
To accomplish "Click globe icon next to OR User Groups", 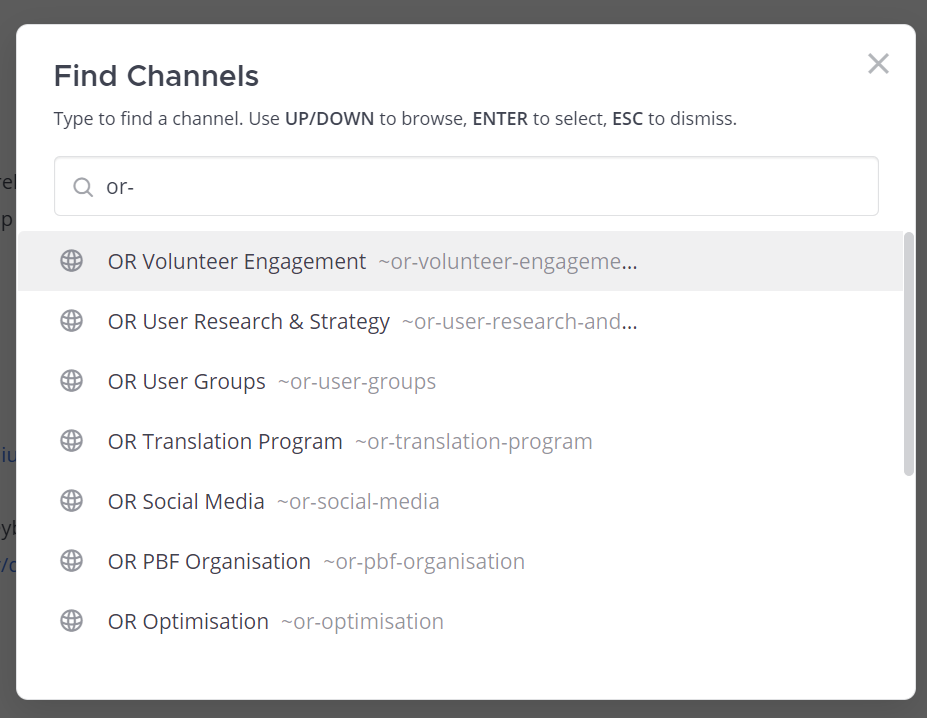I will pos(71,381).
